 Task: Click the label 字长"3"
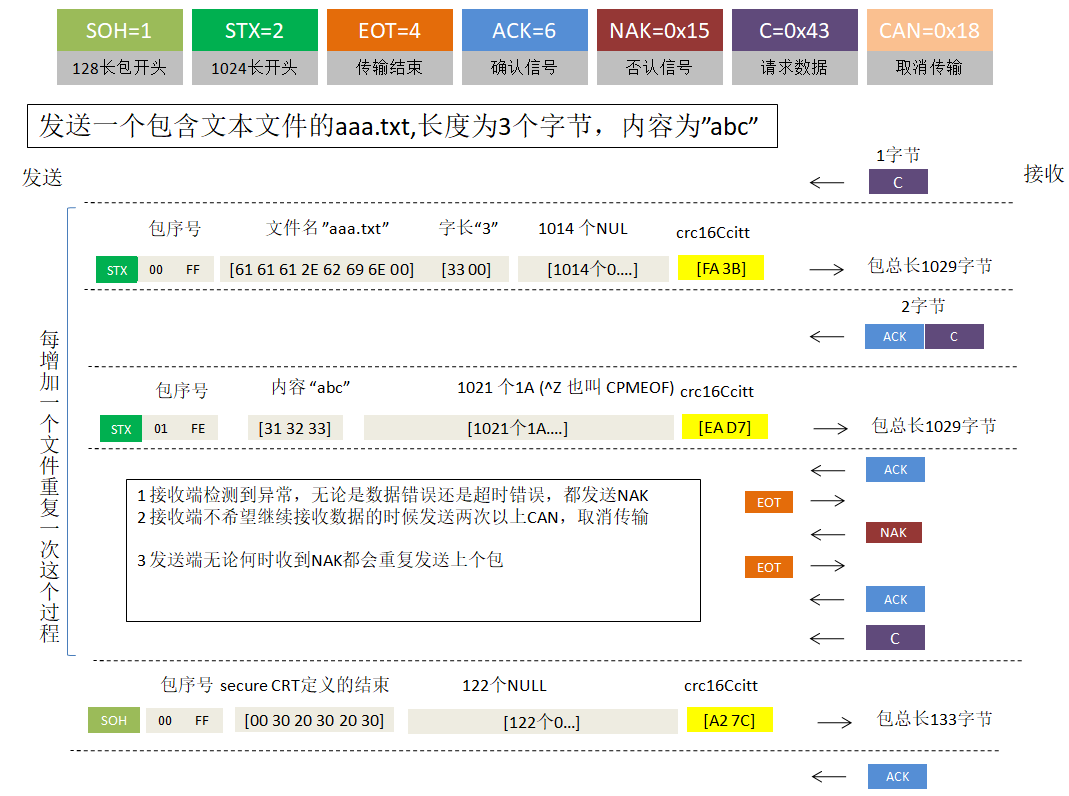pyautogui.click(x=468, y=228)
